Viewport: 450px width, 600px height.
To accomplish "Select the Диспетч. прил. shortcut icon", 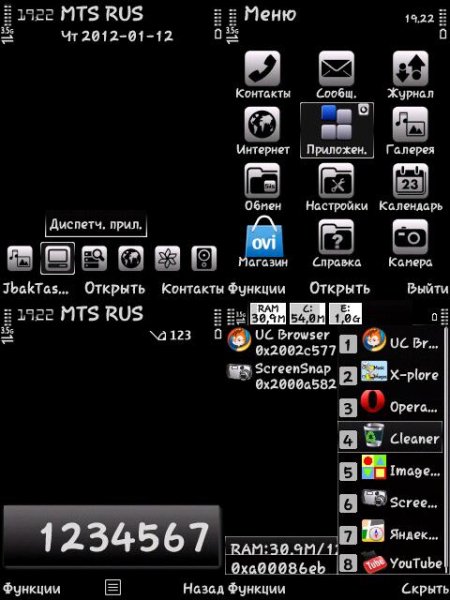I will coord(57,258).
